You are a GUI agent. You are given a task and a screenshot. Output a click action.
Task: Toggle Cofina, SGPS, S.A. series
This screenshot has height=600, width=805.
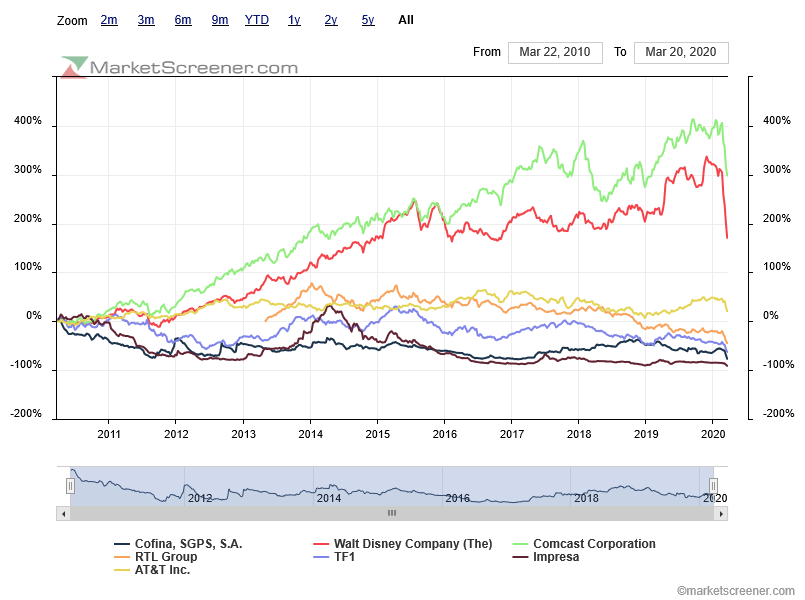[x=178, y=544]
